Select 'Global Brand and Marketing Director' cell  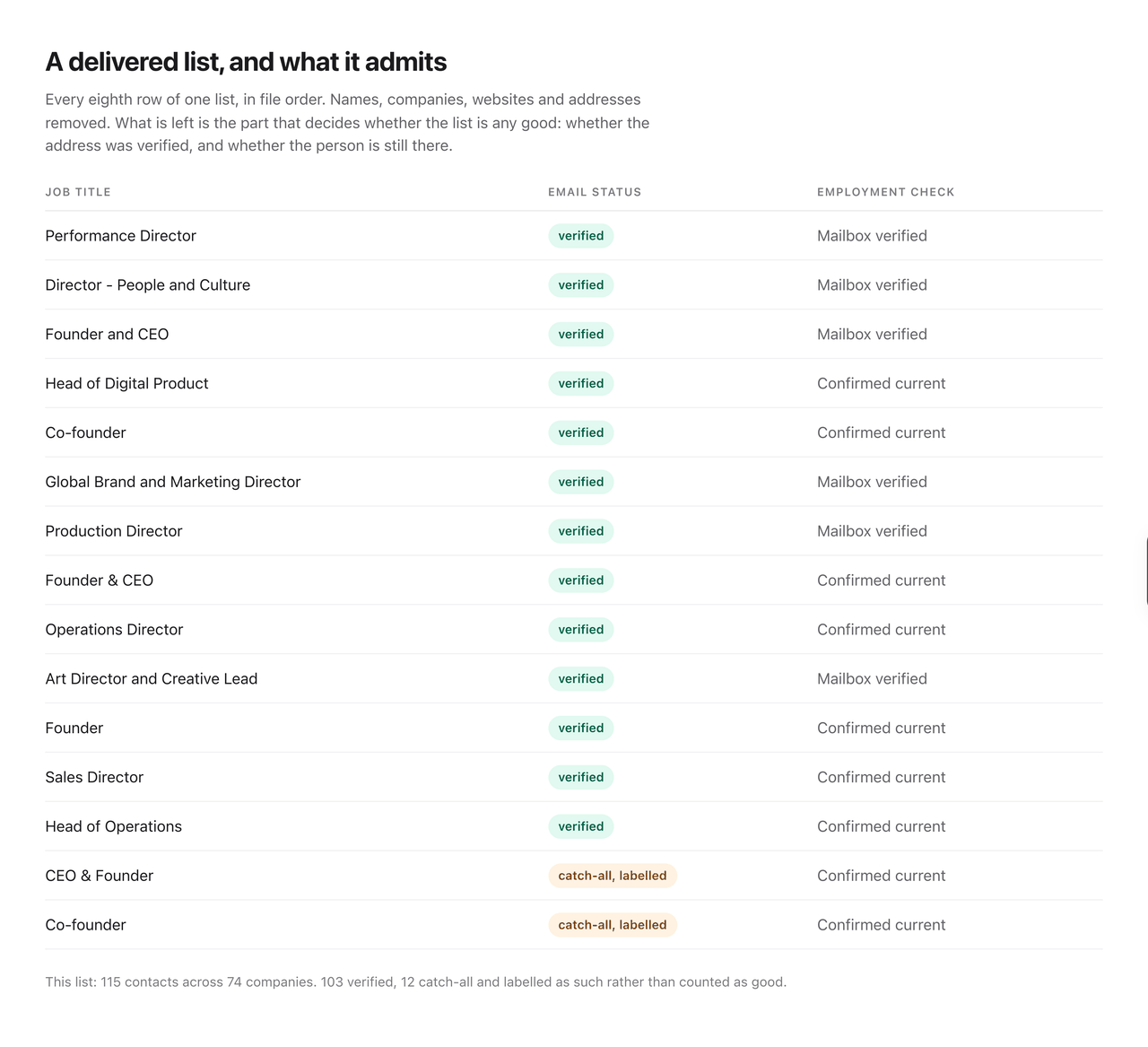coord(173,482)
